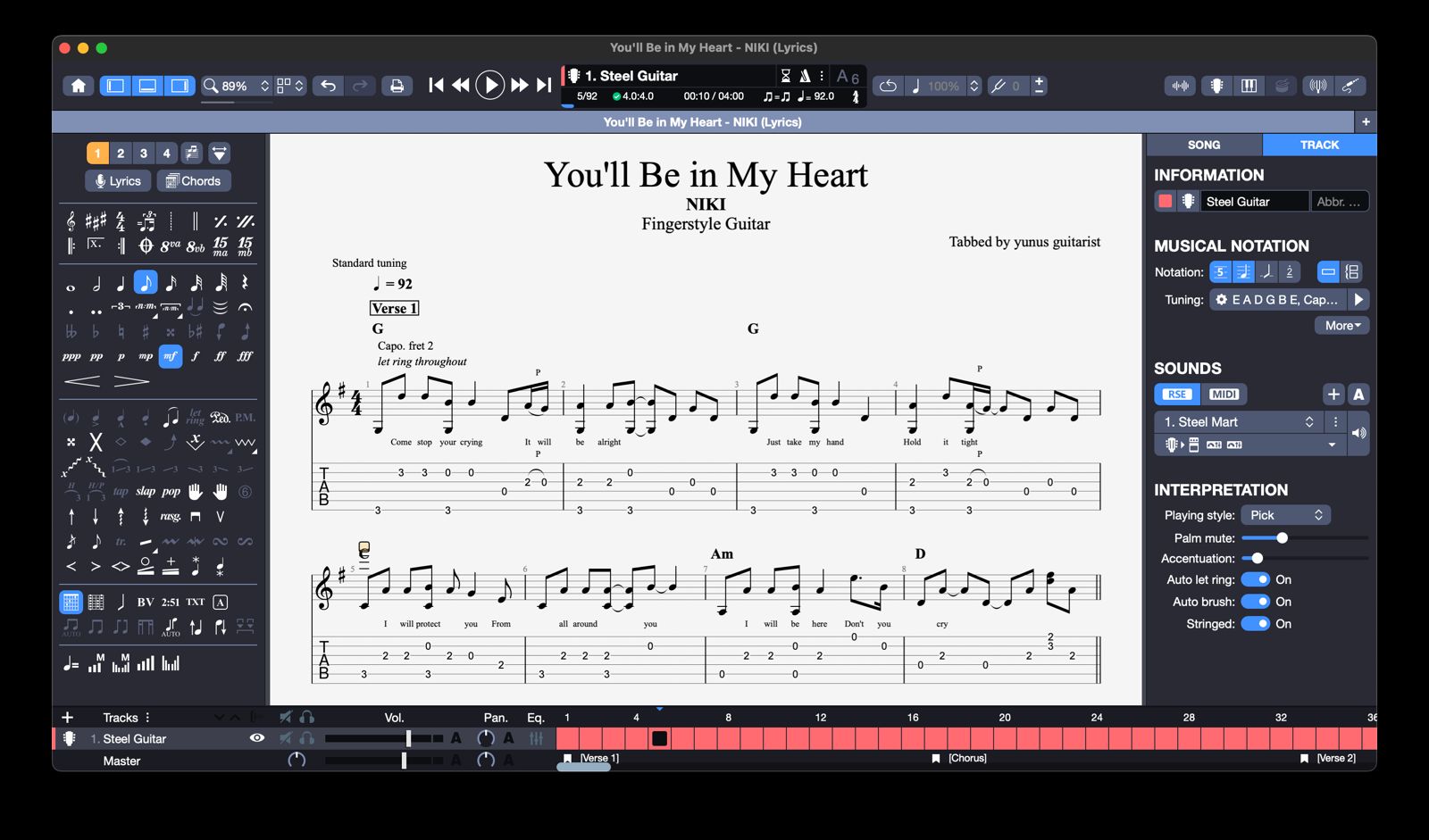Jump to the first bar
The width and height of the screenshot is (1429, 840).
point(436,85)
